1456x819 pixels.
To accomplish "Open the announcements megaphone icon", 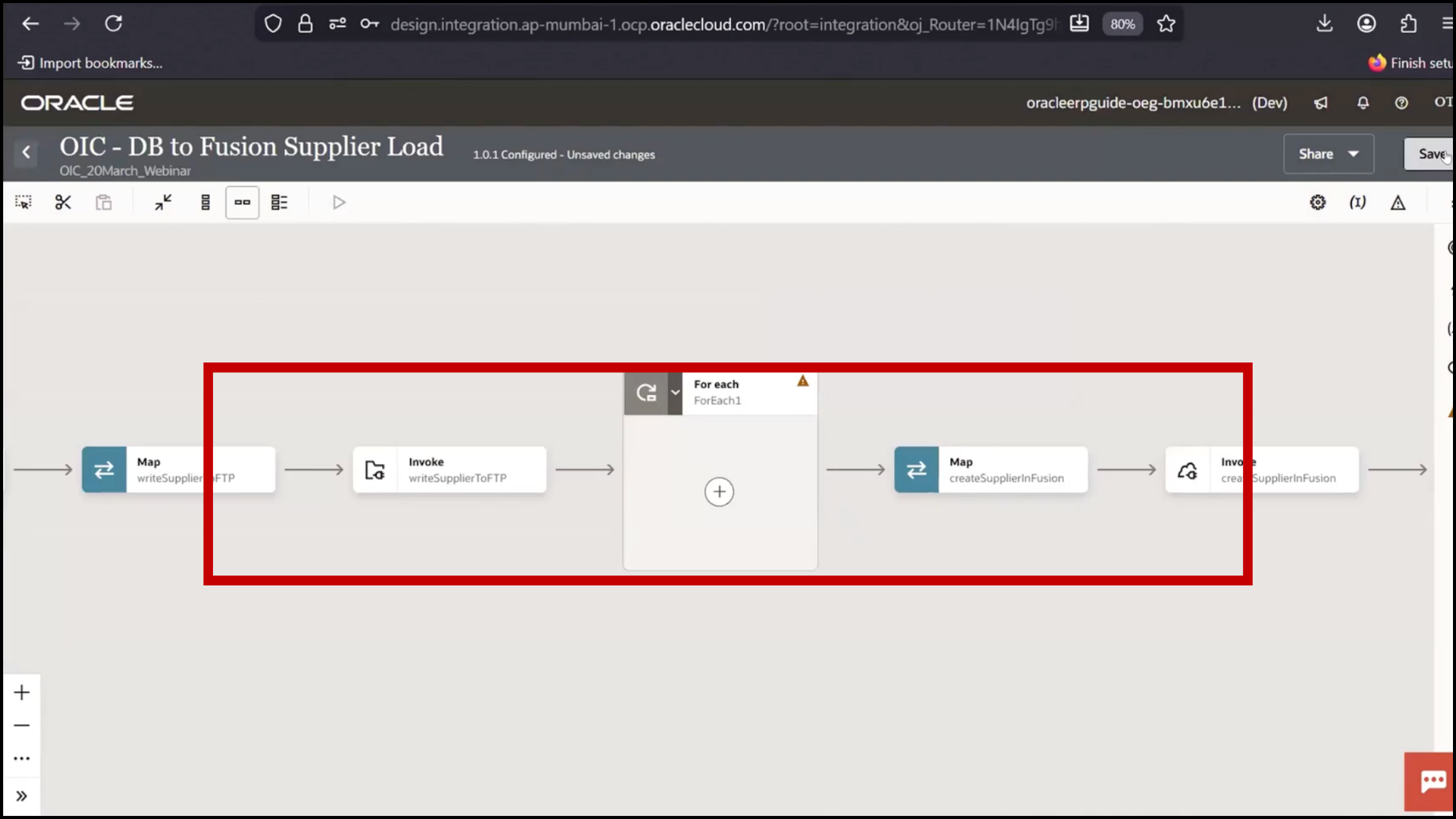I will pyautogui.click(x=1321, y=102).
